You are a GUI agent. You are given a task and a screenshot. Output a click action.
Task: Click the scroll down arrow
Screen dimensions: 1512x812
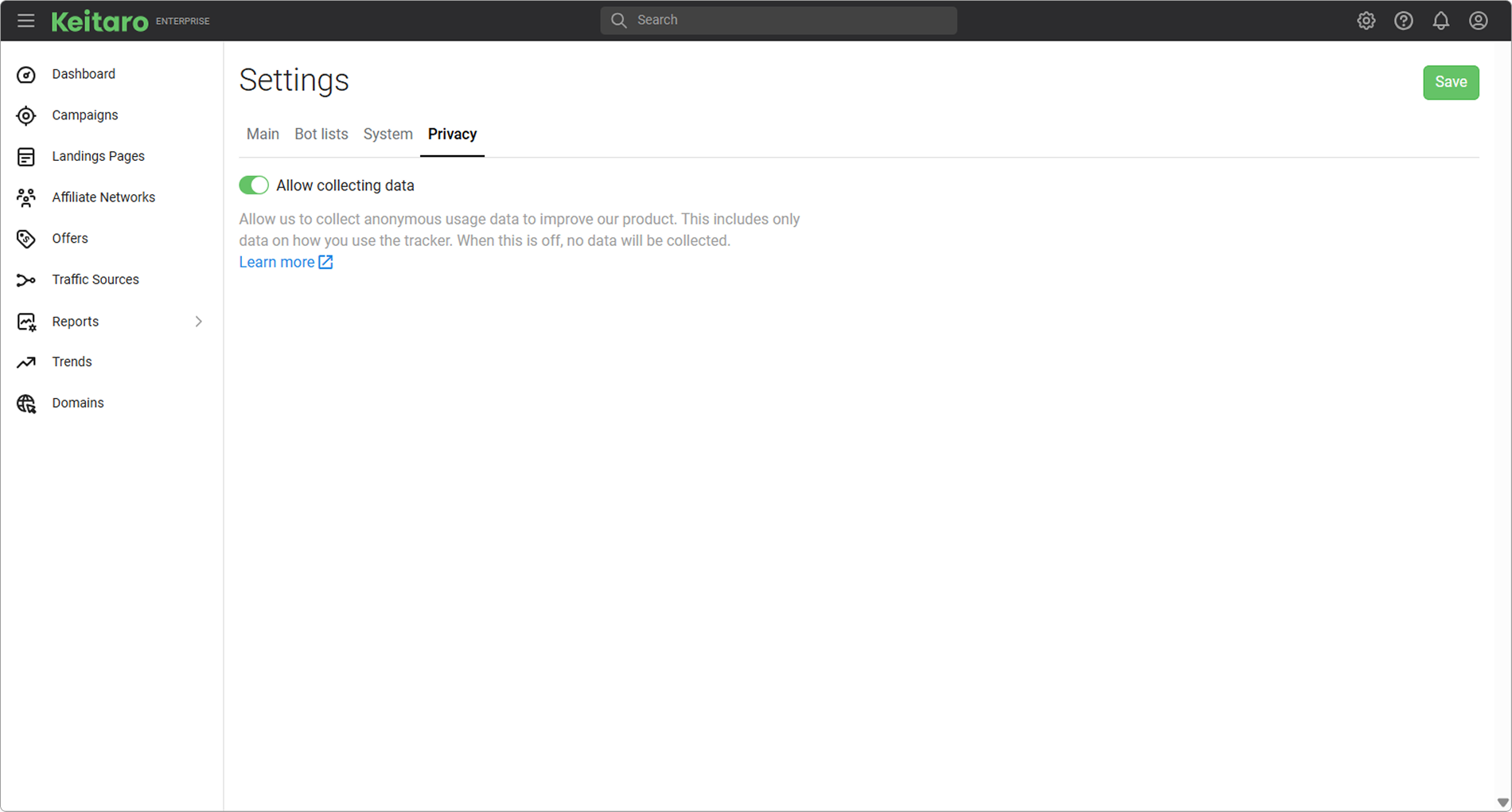1502,802
